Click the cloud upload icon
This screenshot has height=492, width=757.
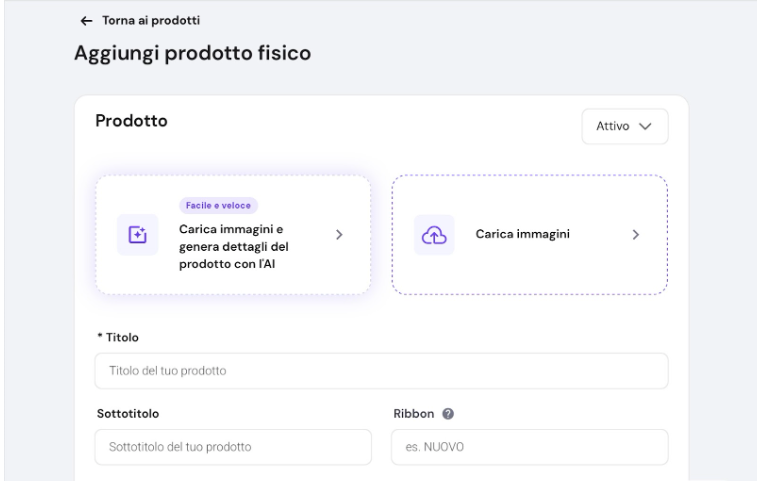click(x=434, y=235)
